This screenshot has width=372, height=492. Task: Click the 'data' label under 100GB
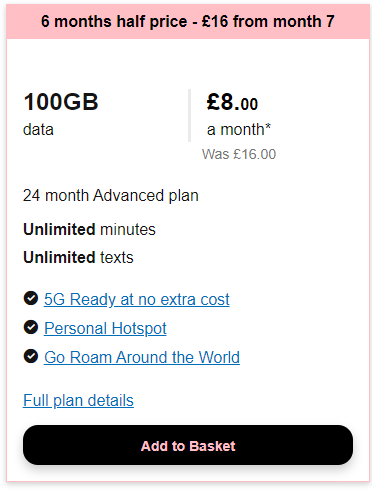(x=38, y=129)
